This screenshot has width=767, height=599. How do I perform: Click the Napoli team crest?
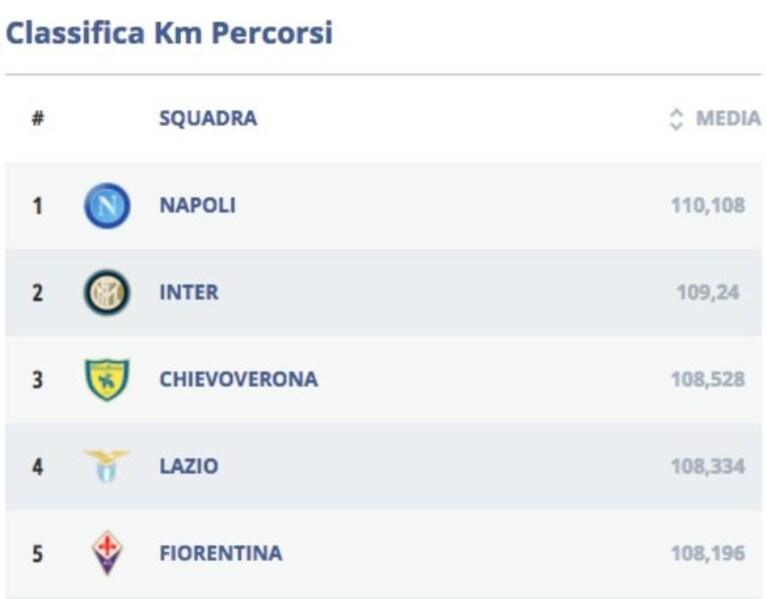pos(107,205)
